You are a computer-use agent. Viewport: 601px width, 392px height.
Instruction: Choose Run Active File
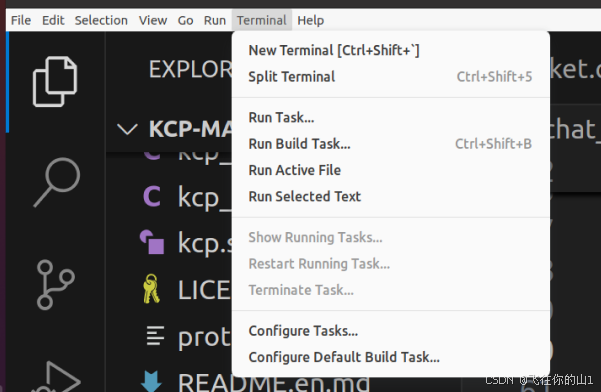[x=391, y=170]
